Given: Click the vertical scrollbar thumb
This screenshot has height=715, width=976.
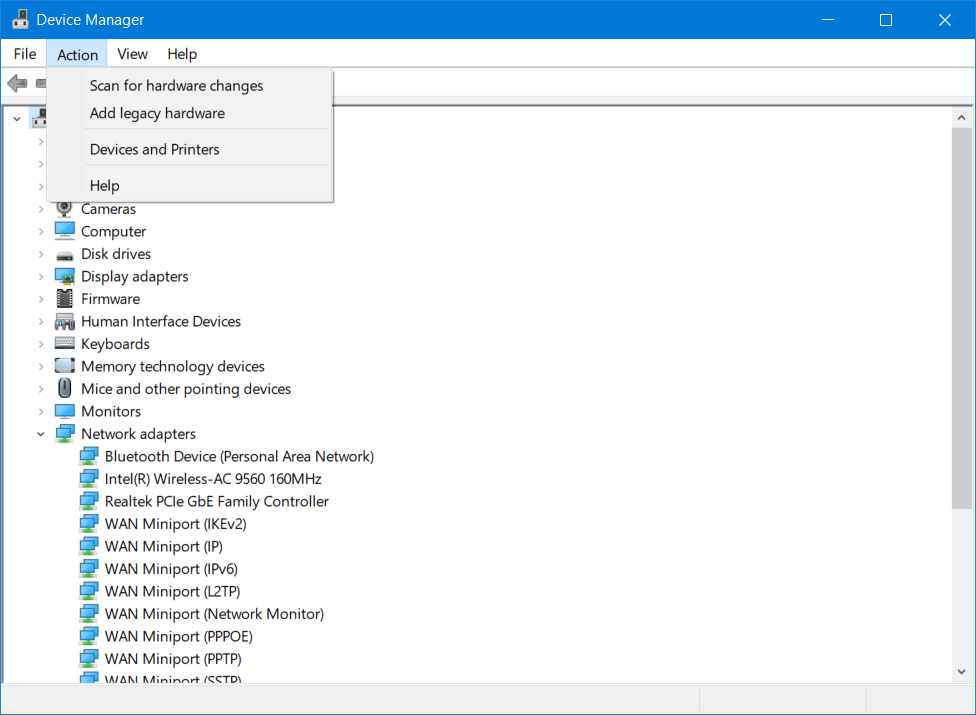Looking at the screenshot, I should pyautogui.click(x=961, y=319).
